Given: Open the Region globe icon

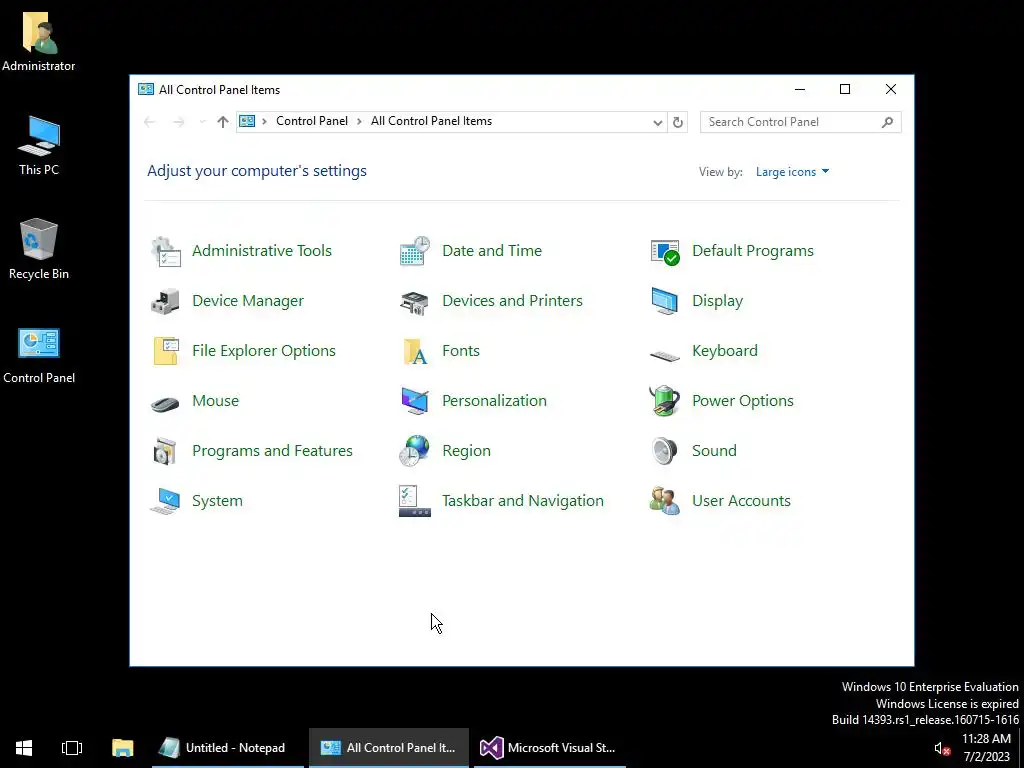Looking at the screenshot, I should tap(415, 451).
